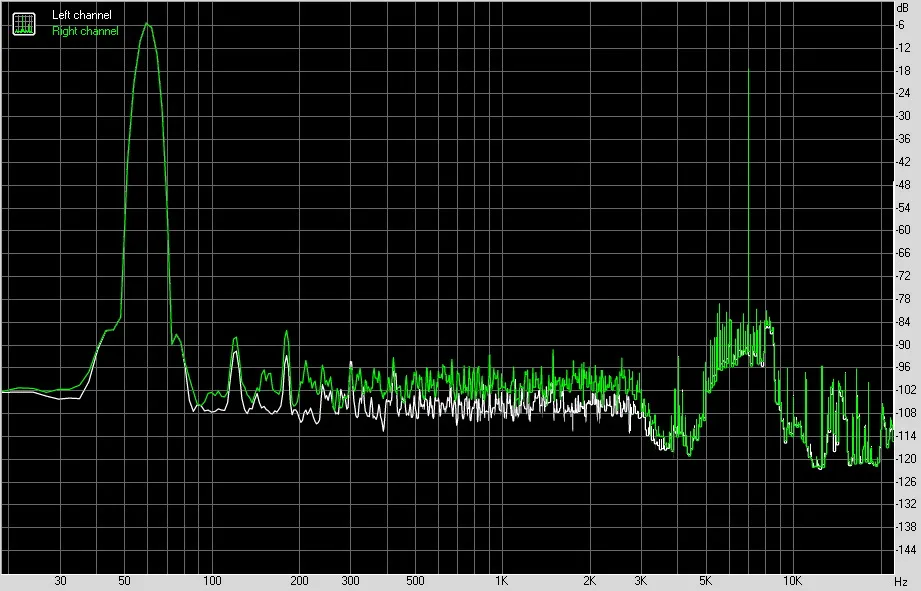Click the -102 dB axis value
The height and width of the screenshot is (591, 921).
(905, 389)
